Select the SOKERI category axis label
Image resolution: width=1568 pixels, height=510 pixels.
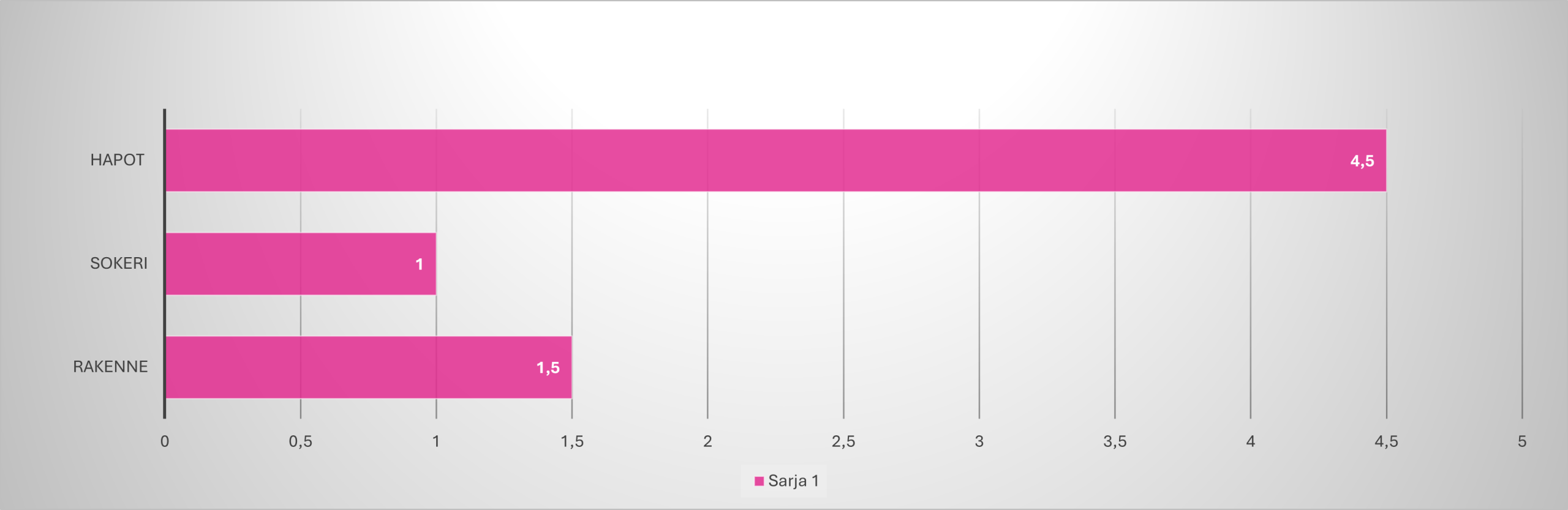coord(119,264)
